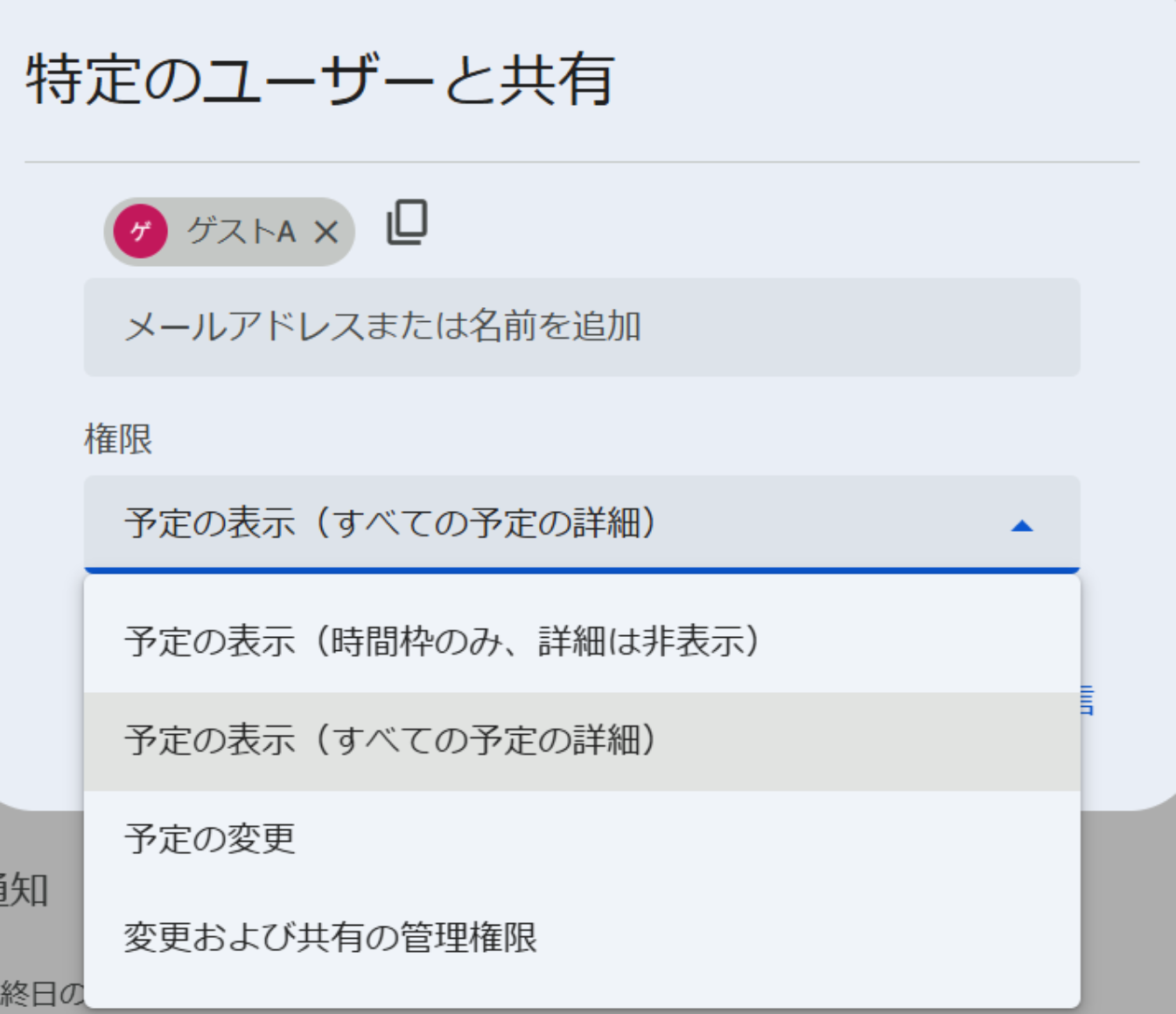Screen dimensions: 1176x1014
Task: Select the 予定の変更 permission
Action: [x=210, y=838]
